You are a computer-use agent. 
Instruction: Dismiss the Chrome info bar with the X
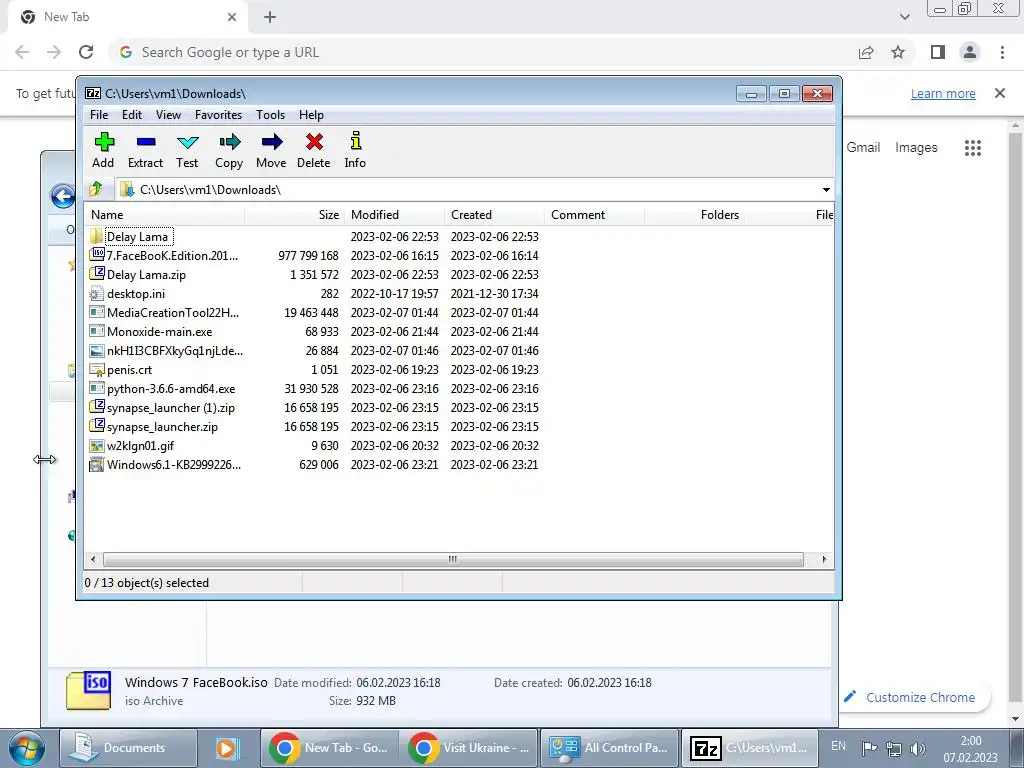point(1000,93)
